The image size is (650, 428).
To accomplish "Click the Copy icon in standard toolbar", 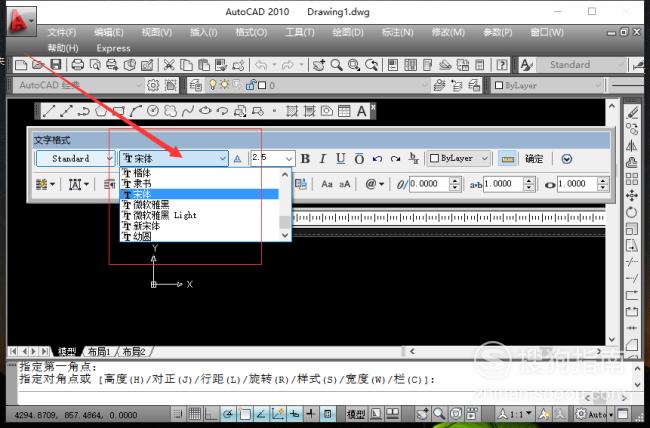I will tap(186, 65).
